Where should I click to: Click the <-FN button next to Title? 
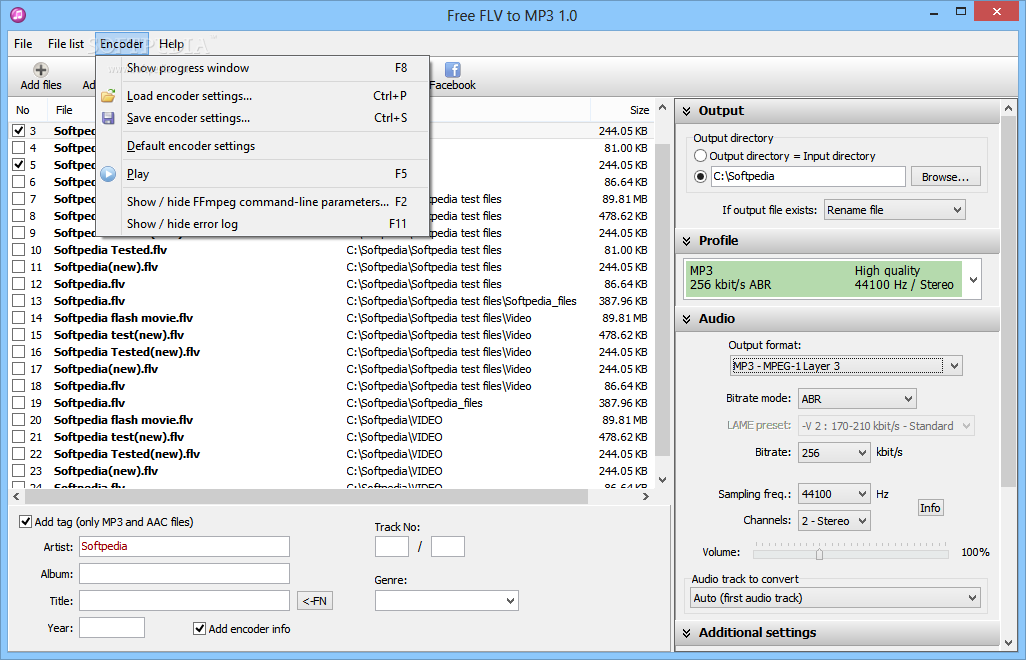[x=315, y=600]
